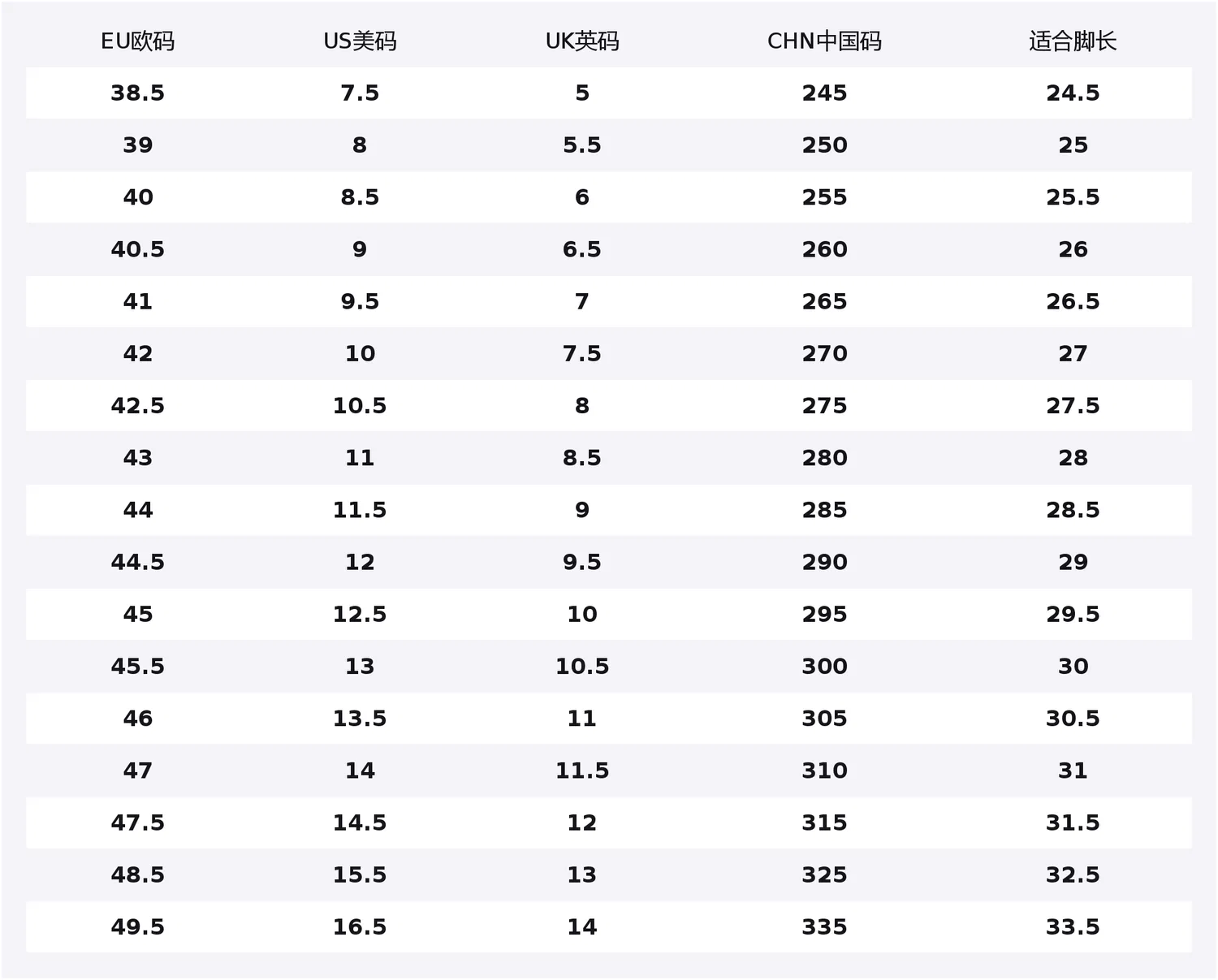1218x980 pixels.
Task: Select foot length 31 cell
Action: 1073,771
